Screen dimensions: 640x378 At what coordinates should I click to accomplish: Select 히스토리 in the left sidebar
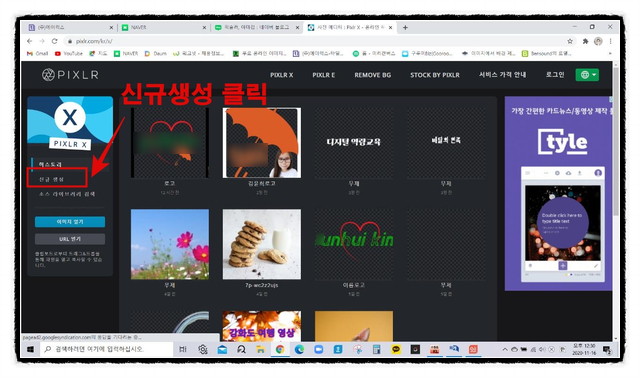tap(50, 164)
